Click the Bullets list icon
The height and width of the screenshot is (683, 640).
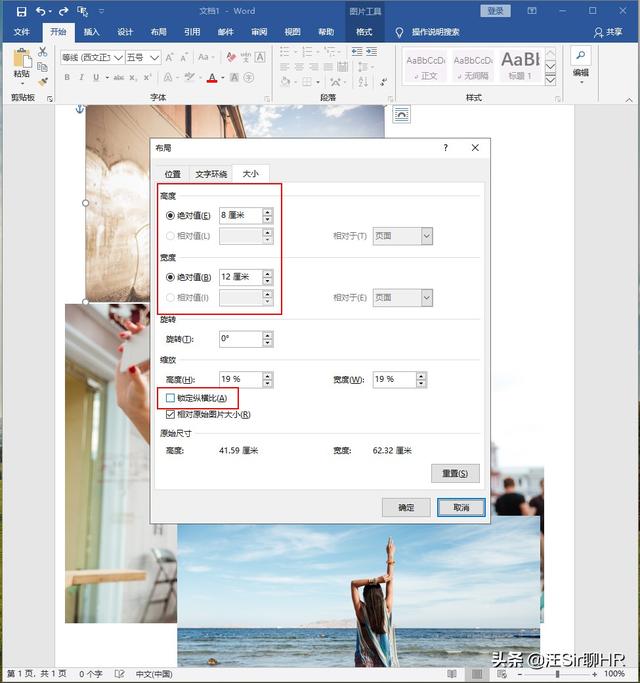(x=284, y=52)
